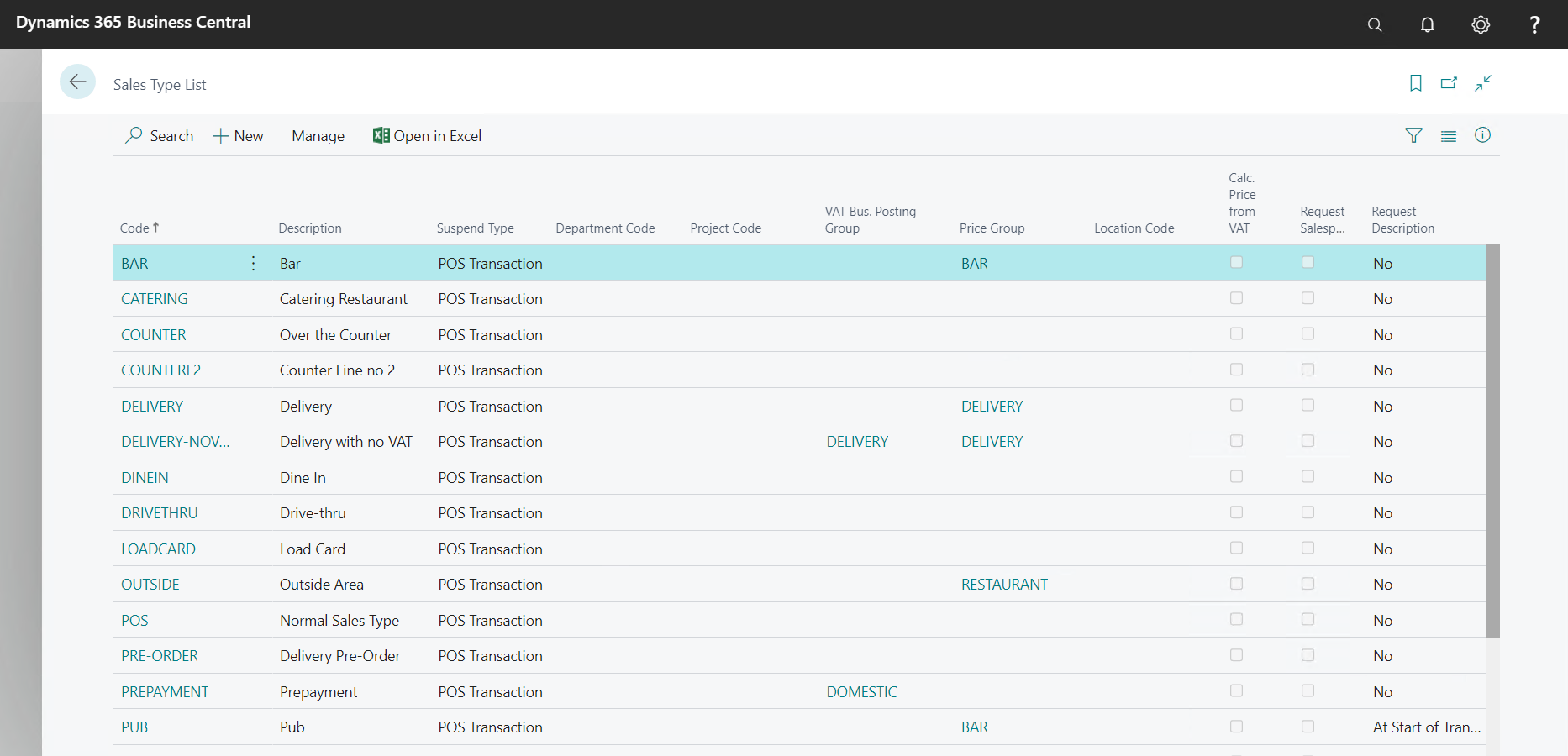
Task: Toggle Request Salesperson for CATERING row
Action: pyautogui.click(x=1308, y=298)
